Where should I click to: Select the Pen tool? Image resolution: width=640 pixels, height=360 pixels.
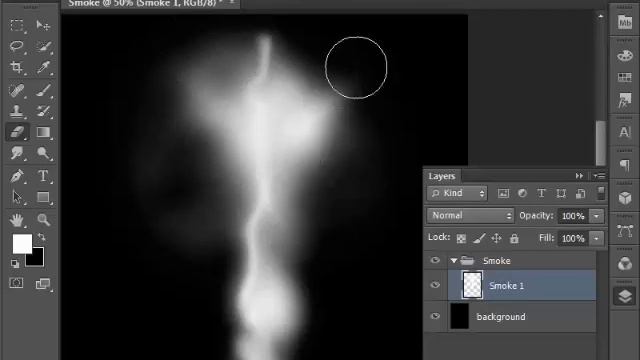(17, 176)
